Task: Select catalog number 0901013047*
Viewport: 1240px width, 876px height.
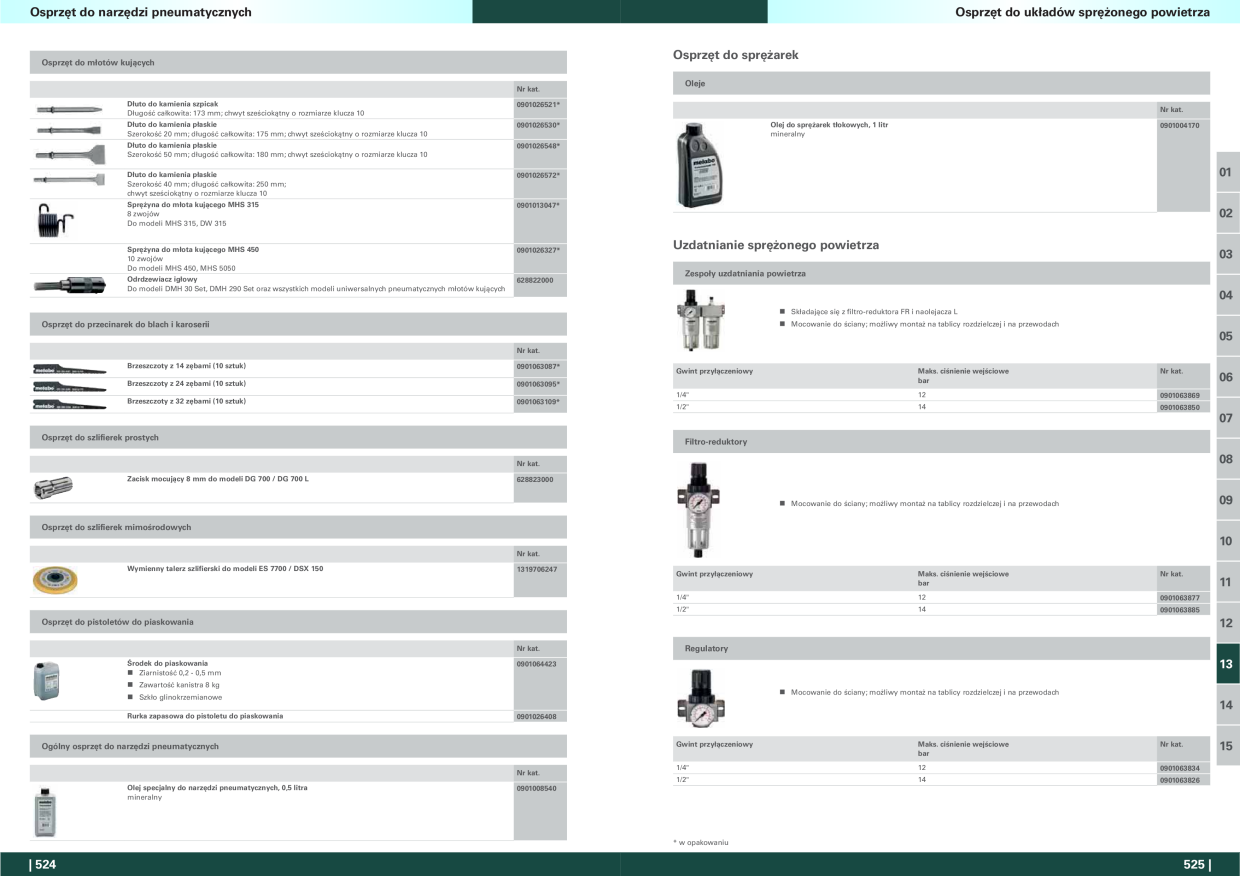Action: pos(538,205)
